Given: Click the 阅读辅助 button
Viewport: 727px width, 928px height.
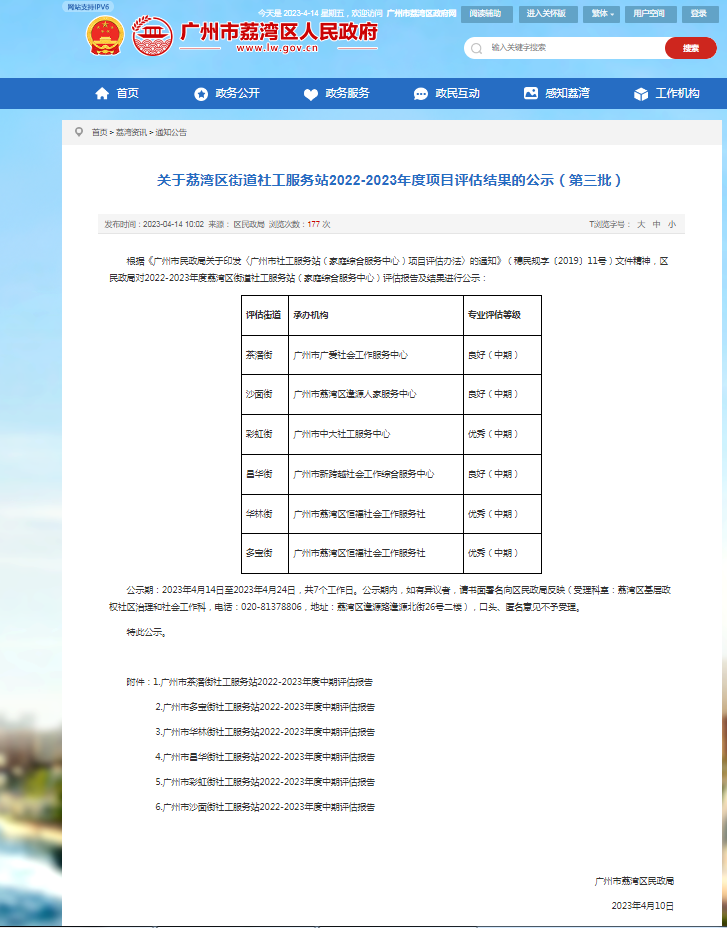Looking at the screenshot, I should [487, 14].
